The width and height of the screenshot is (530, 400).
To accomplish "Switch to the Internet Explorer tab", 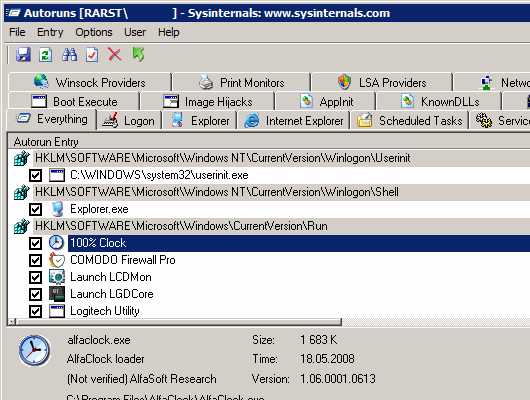I will (x=293, y=120).
